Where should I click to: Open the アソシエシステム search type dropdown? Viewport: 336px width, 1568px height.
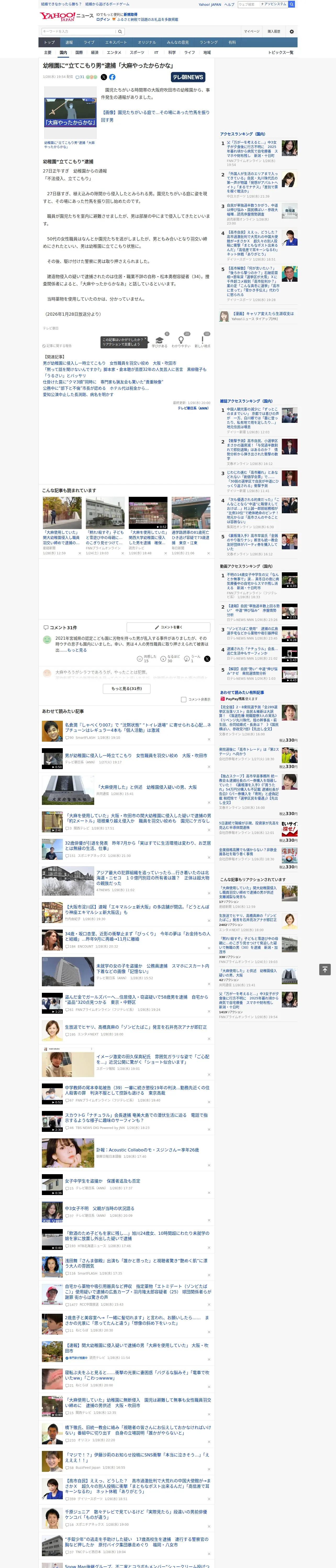[274, 4]
